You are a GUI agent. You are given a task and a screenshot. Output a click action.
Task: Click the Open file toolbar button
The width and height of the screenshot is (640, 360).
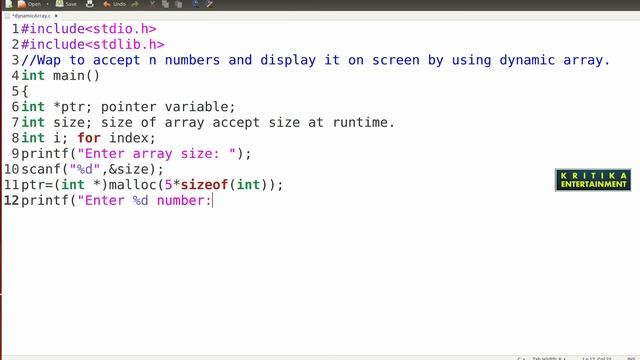click(29, 4)
